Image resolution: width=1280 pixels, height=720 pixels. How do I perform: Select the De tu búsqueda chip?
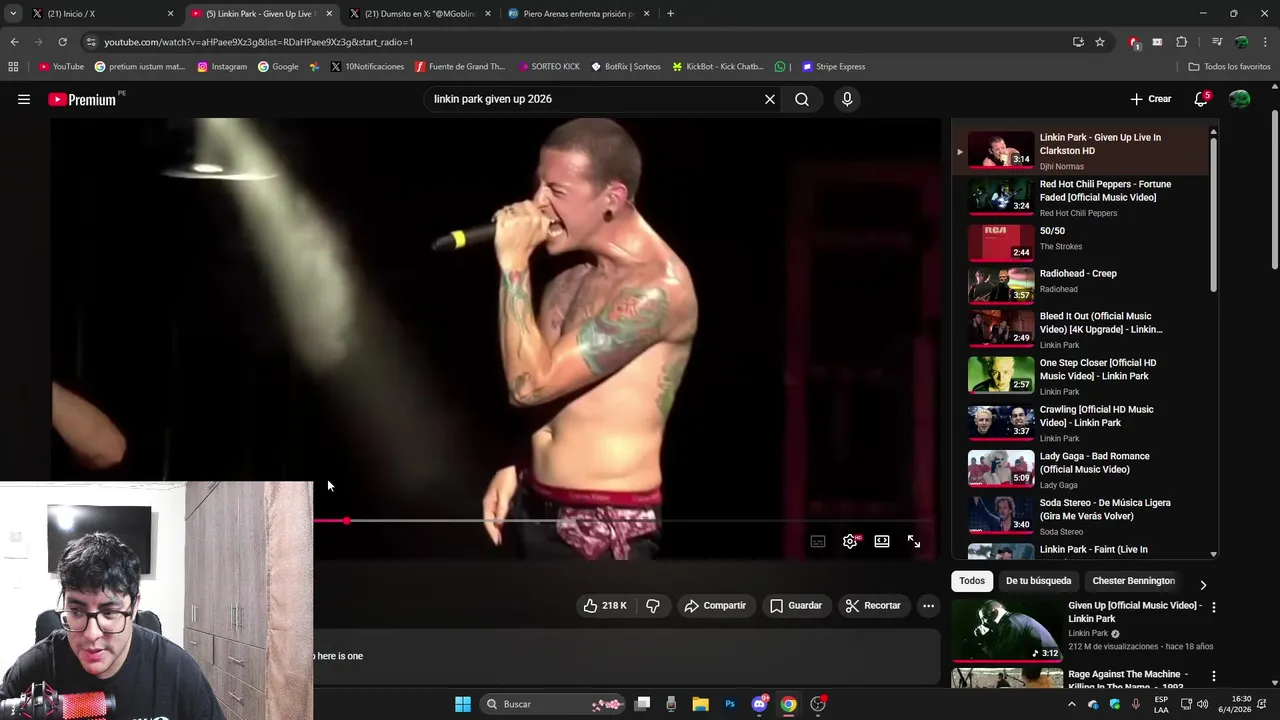click(1038, 581)
